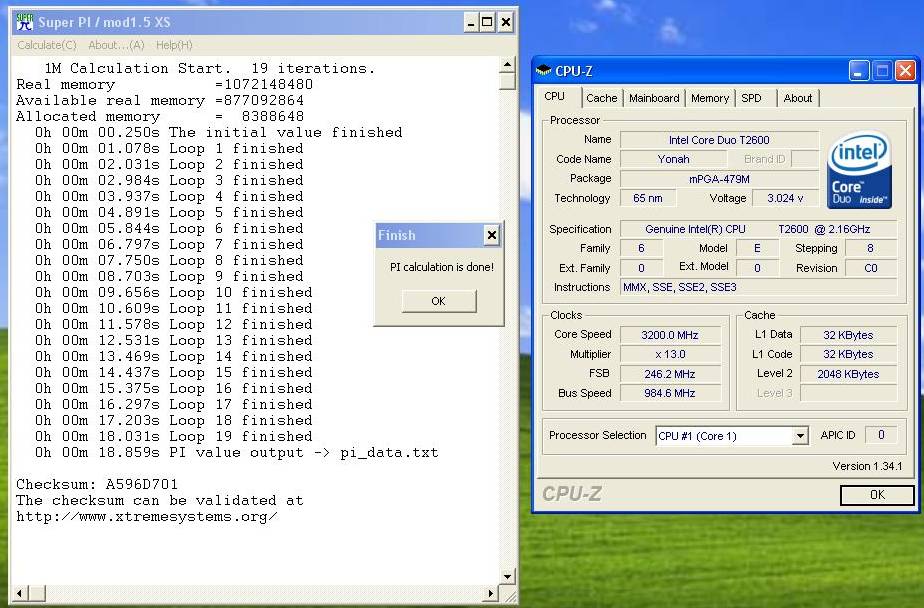Image resolution: width=924 pixels, height=608 pixels.
Task: Open the Calculate(C) menu
Action: click(x=47, y=45)
